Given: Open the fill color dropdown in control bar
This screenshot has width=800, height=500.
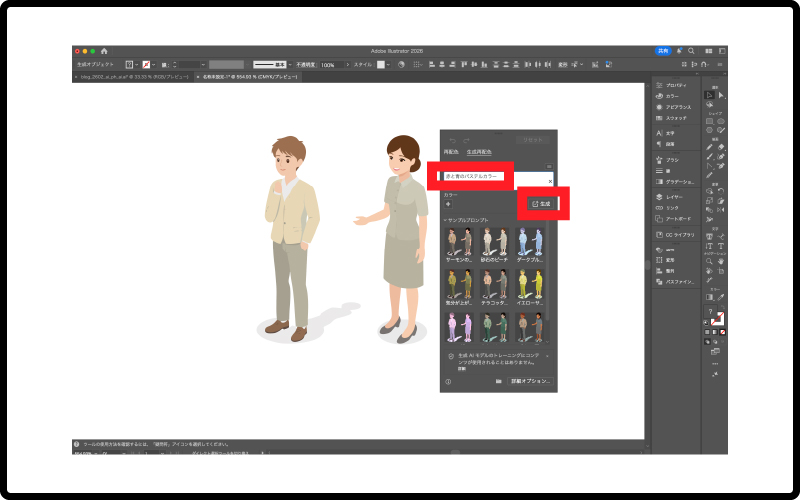Looking at the screenshot, I should (x=134, y=64).
